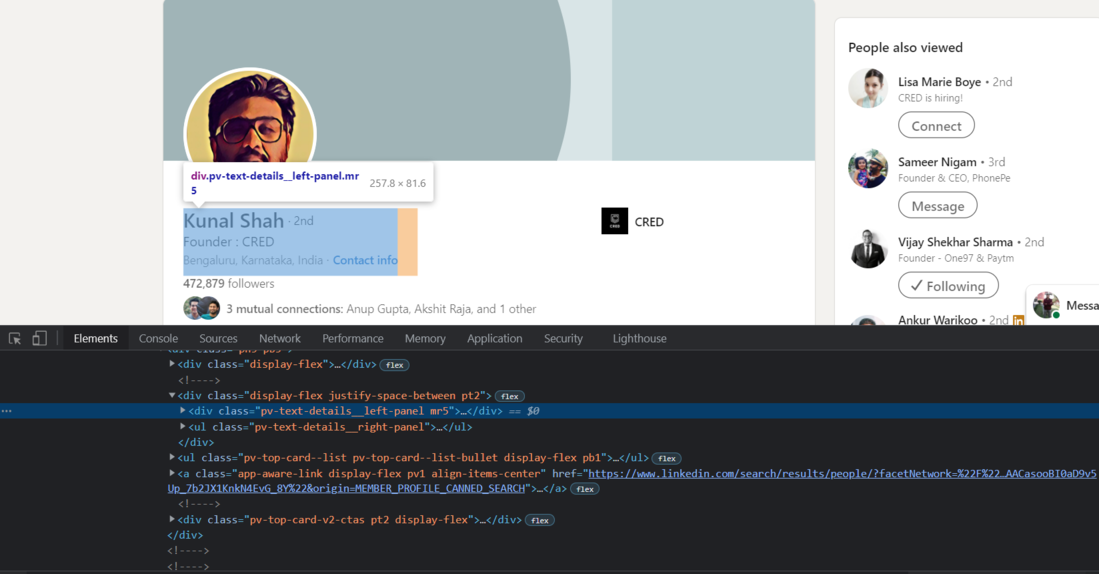
Task: Click Founder & CEO, PhonePe subtitle
Action: pyautogui.click(x=954, y=178)
